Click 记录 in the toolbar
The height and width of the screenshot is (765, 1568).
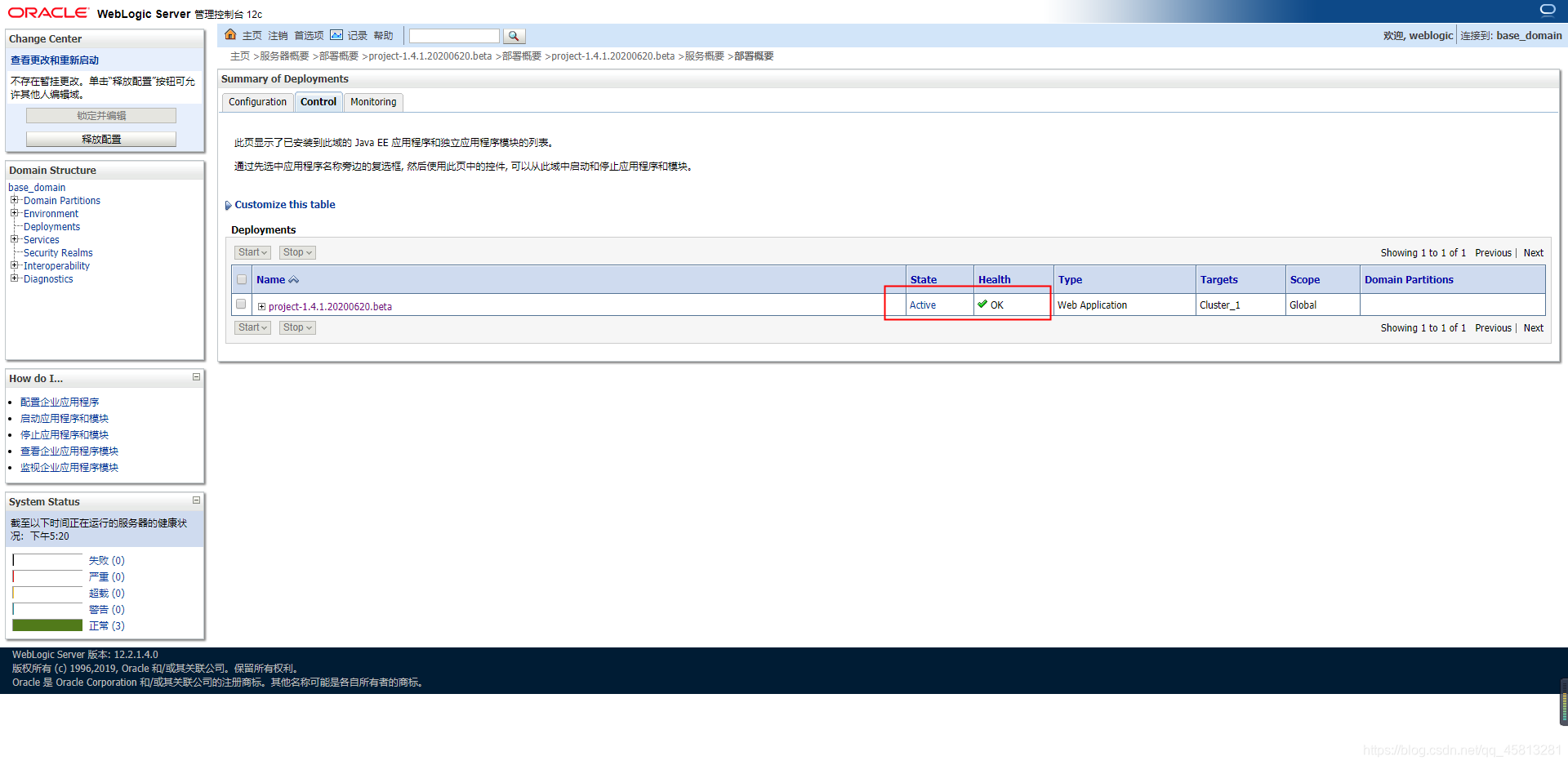tap(358, 36)
